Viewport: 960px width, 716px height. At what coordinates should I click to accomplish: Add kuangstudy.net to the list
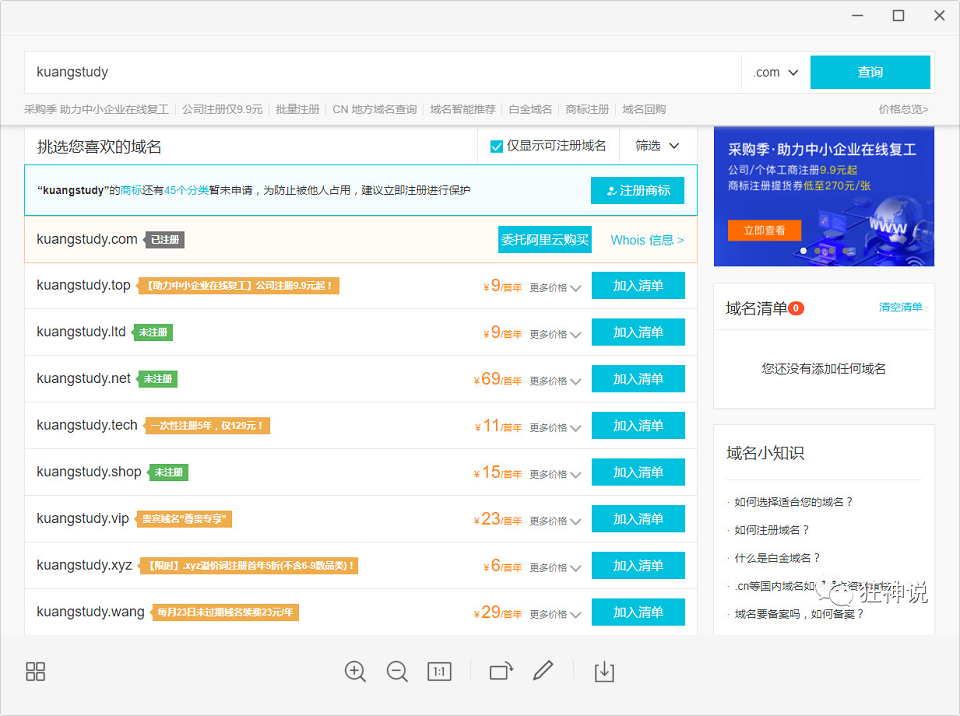click(638, 379)
